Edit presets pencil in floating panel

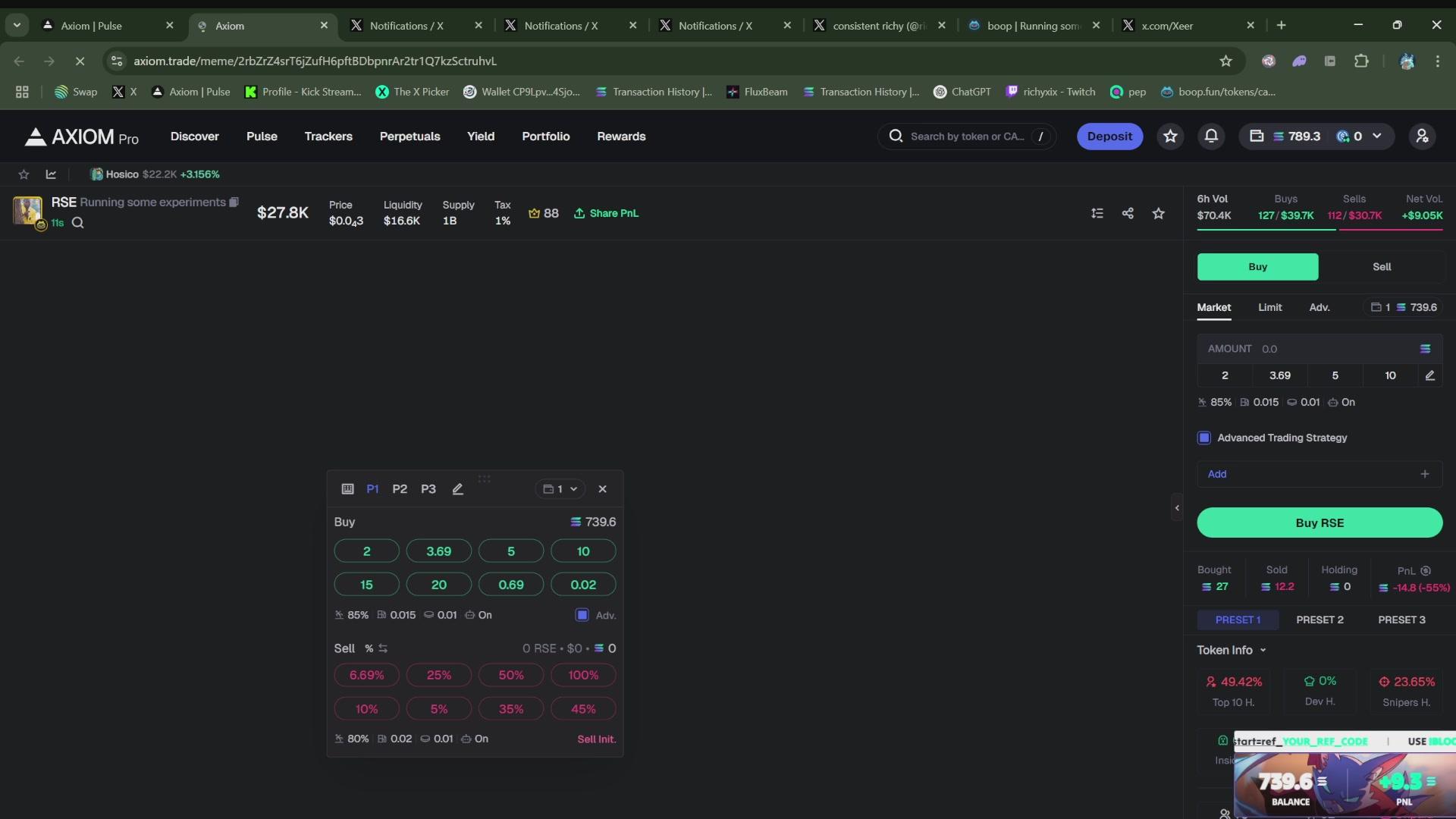tap(457, 489)
